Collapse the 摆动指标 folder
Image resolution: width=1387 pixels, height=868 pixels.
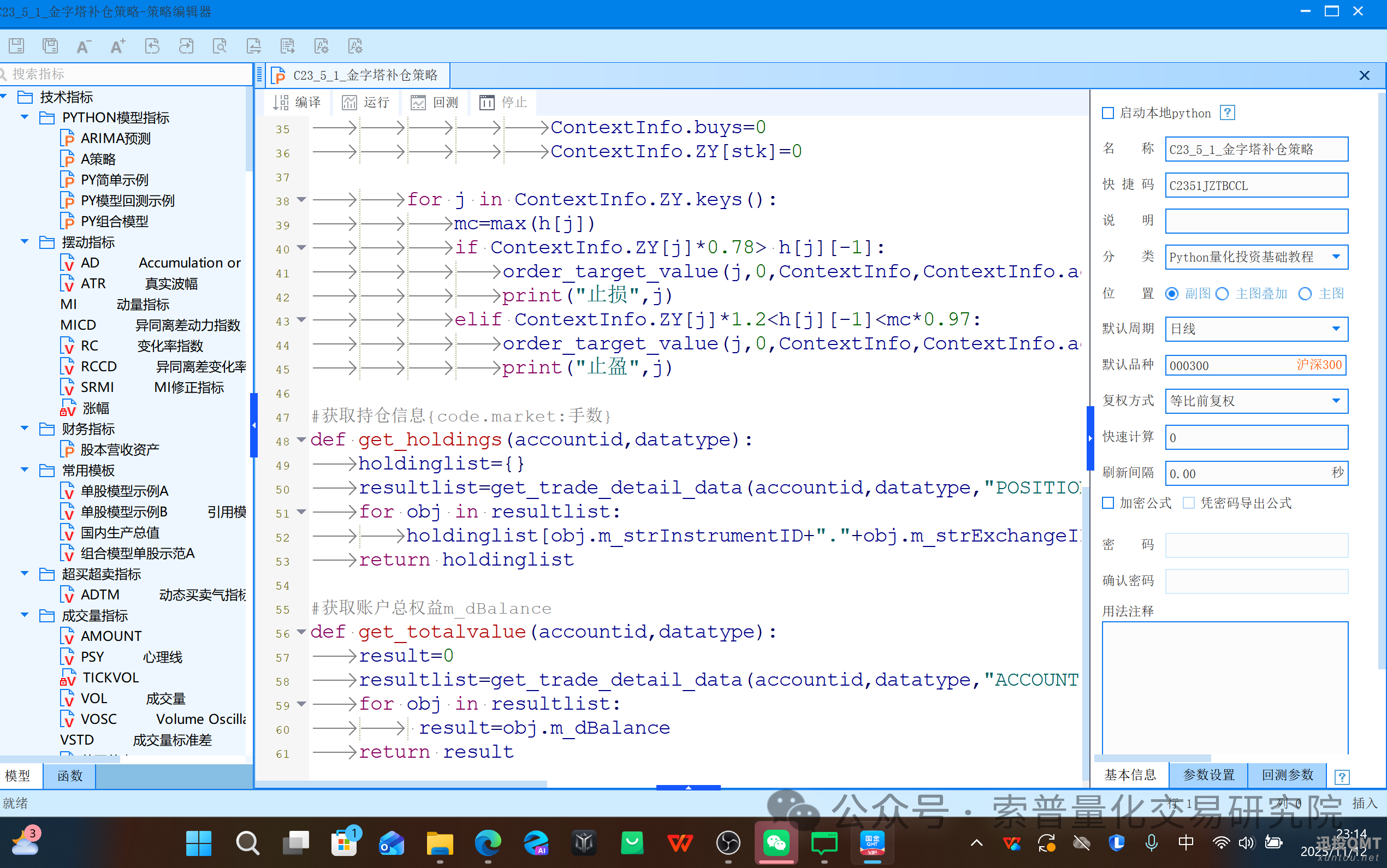(x=25, y=242)
